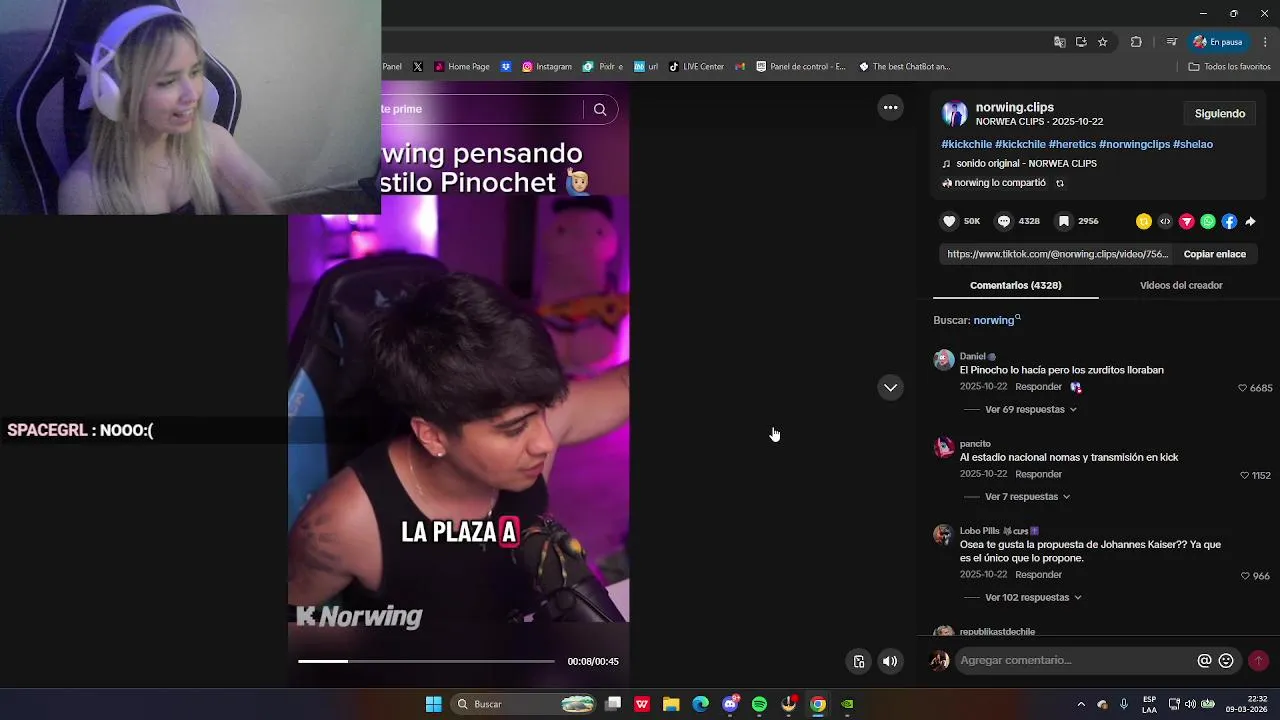Image resolution: width=1280 pixels, height=720 pixels.
Task: Open emoji picker in comment box
Action: (1226, 660)
